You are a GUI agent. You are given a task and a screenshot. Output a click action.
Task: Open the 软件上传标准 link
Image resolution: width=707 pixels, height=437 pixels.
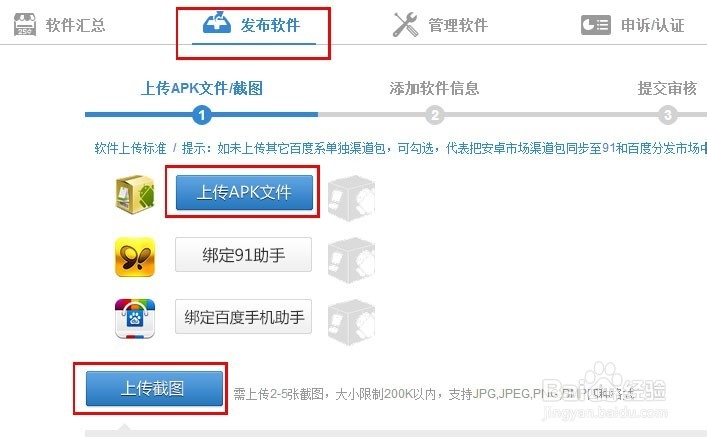(130, 147)
